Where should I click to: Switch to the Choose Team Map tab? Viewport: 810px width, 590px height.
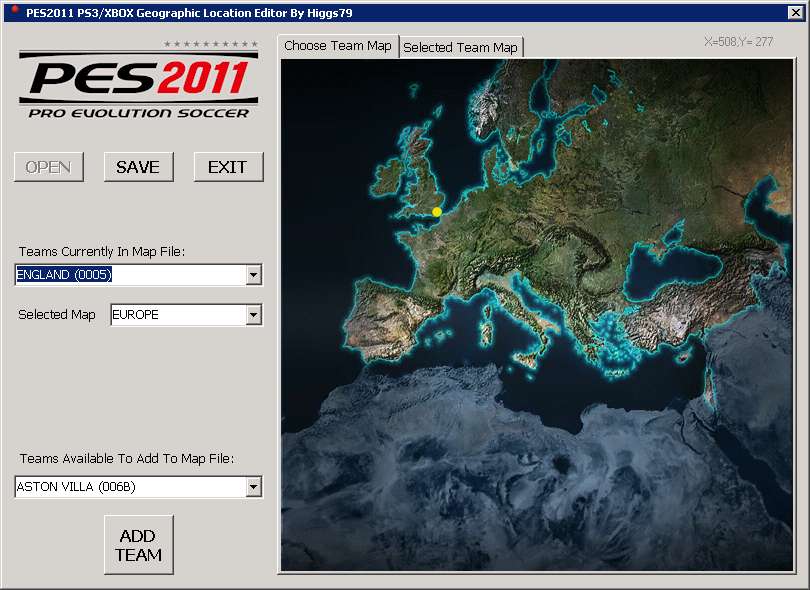click(338, 46)
